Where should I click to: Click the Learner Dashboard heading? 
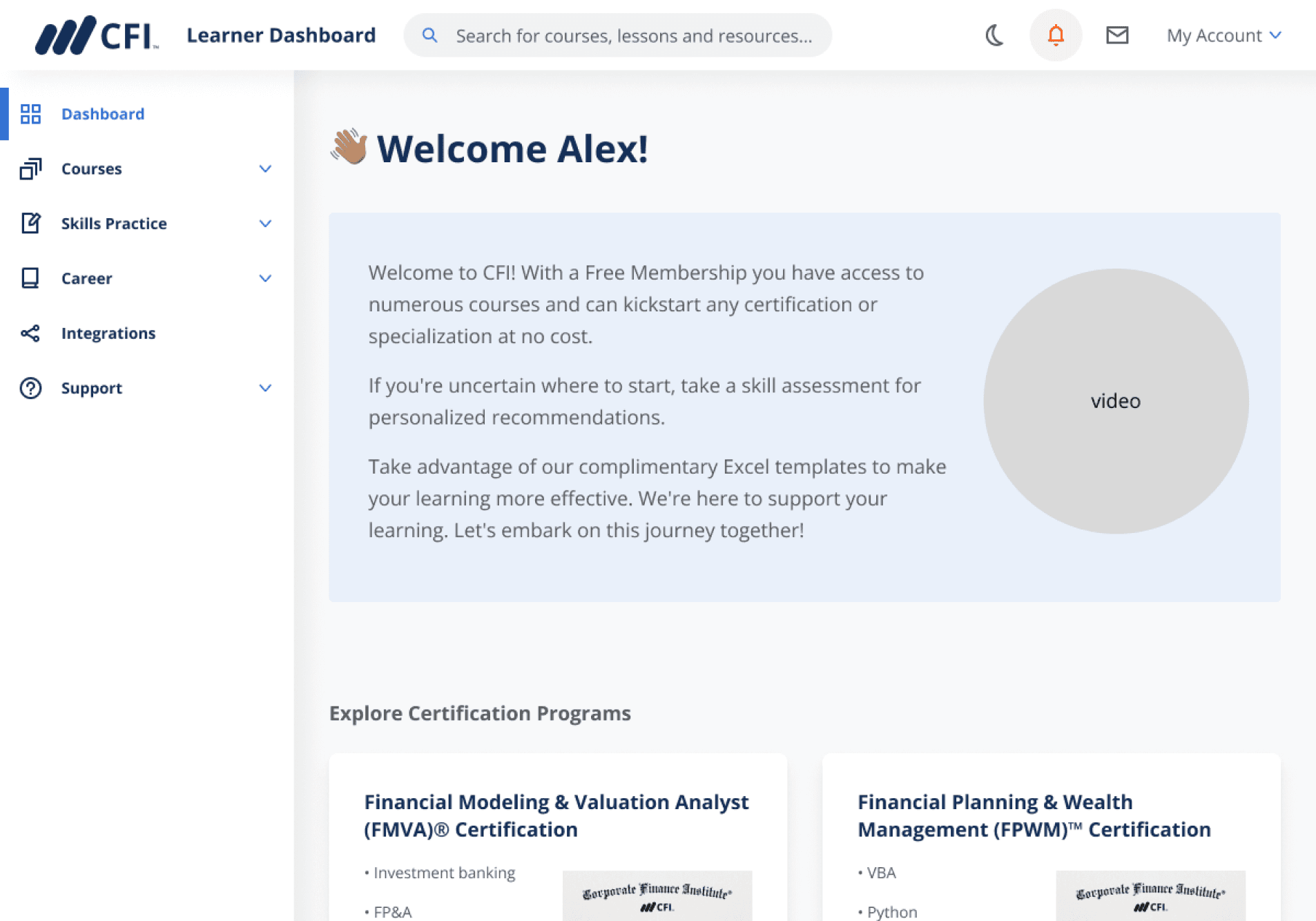[281, 35]
